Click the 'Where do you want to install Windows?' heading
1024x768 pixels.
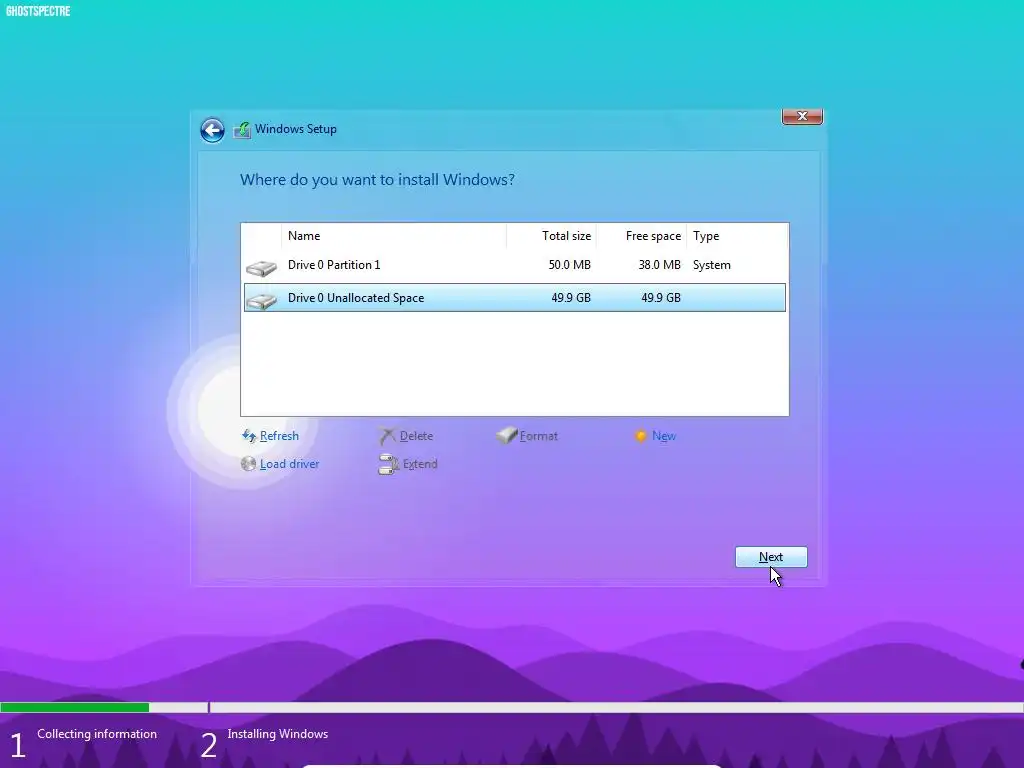pos(377,180)
